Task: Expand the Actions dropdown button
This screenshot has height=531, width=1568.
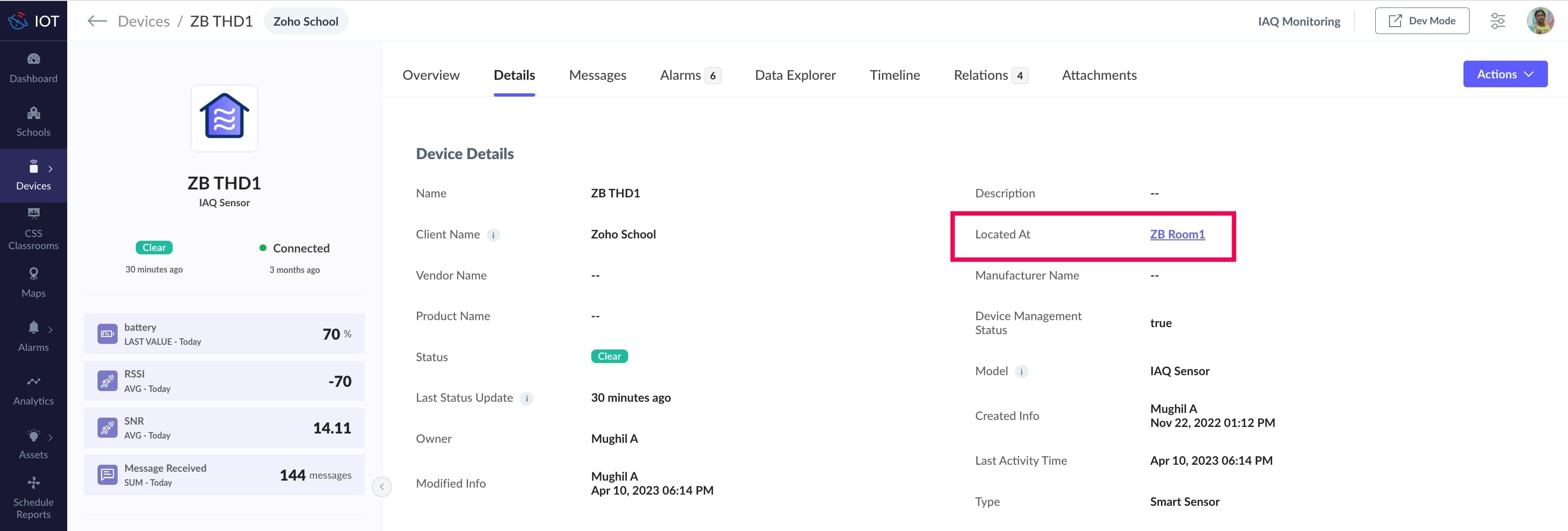Action: [1505, 74]
